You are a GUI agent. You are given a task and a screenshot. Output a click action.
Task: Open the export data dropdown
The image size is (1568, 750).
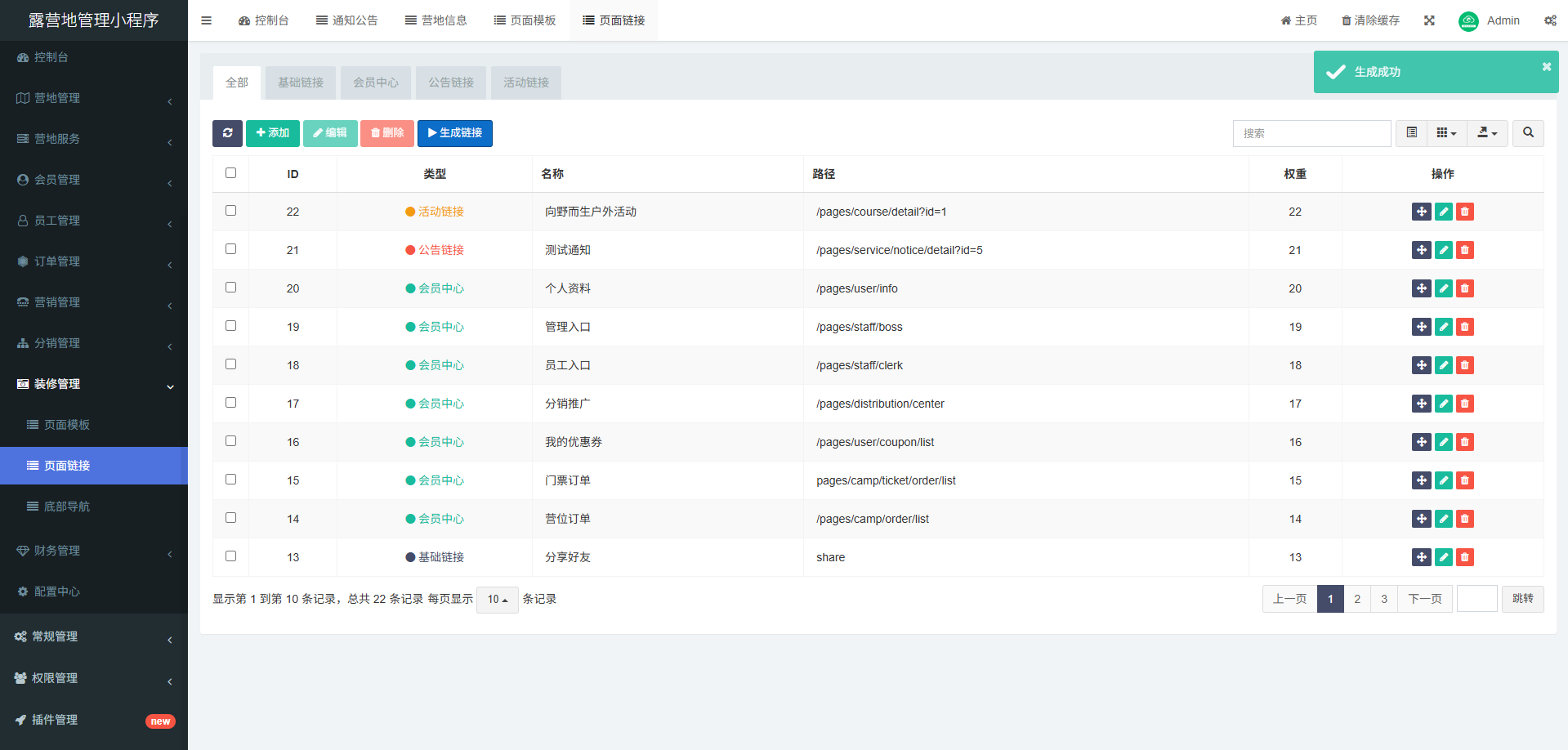tap(1487, 133)
